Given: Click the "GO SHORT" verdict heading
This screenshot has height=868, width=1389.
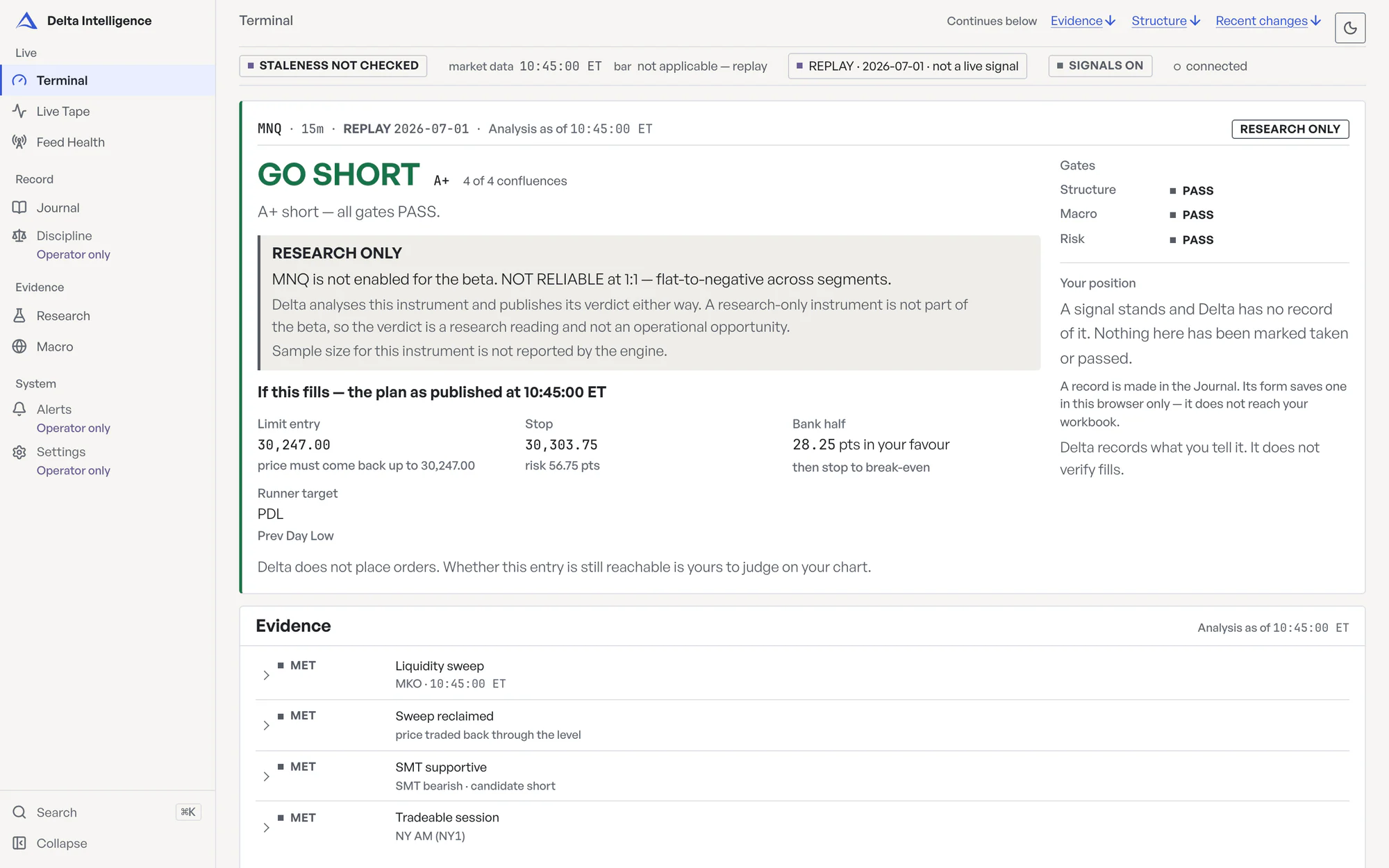Looking at the screenshot, I should pyautogui.click(x=338, y=174).
